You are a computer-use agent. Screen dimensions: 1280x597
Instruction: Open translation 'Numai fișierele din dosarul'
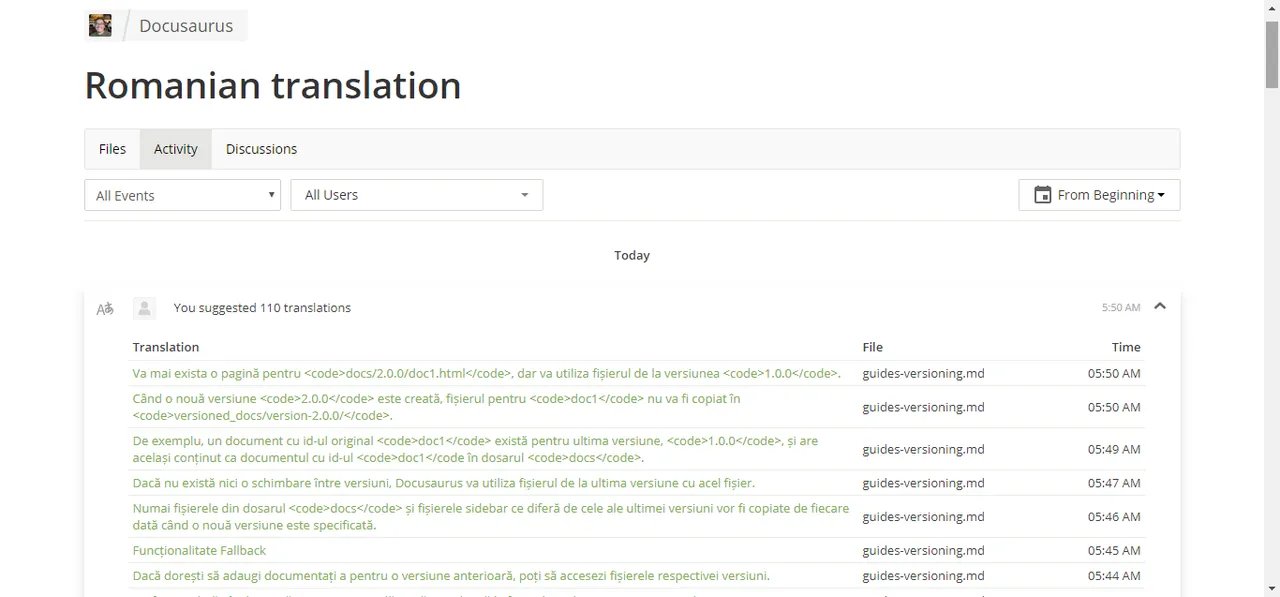pos(490,517)
